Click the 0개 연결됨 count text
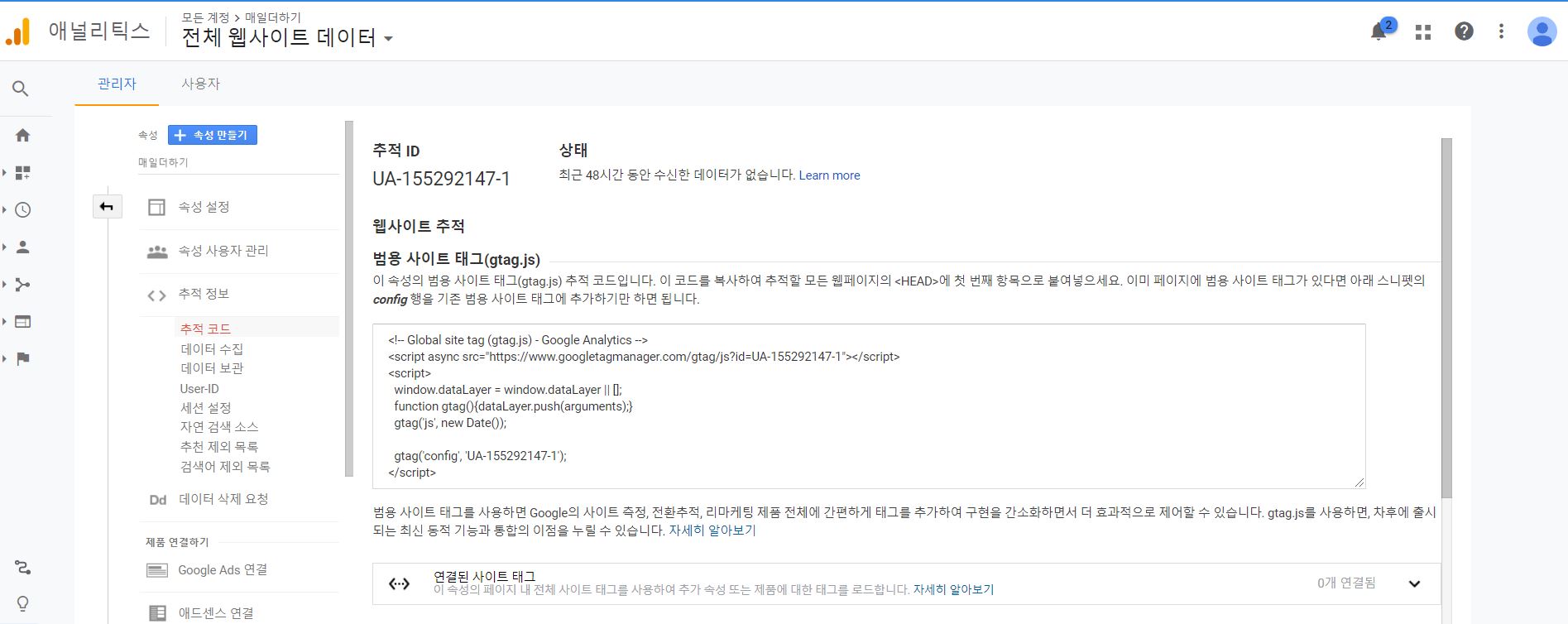Image resolution: width=1568 pixels, height=624 pixels. pos(1346,583)
